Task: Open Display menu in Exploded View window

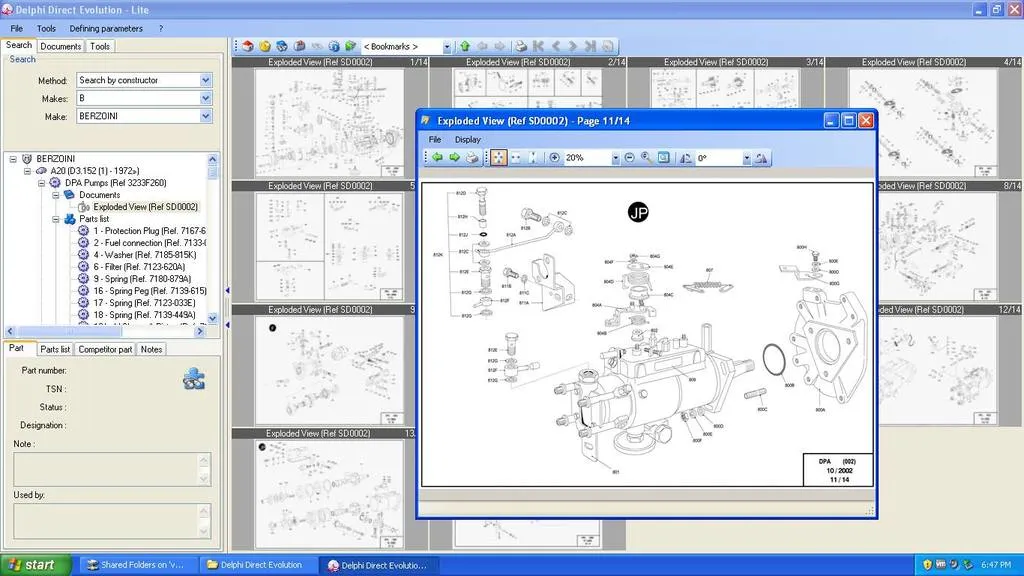Action: click(x=468, y=139)
